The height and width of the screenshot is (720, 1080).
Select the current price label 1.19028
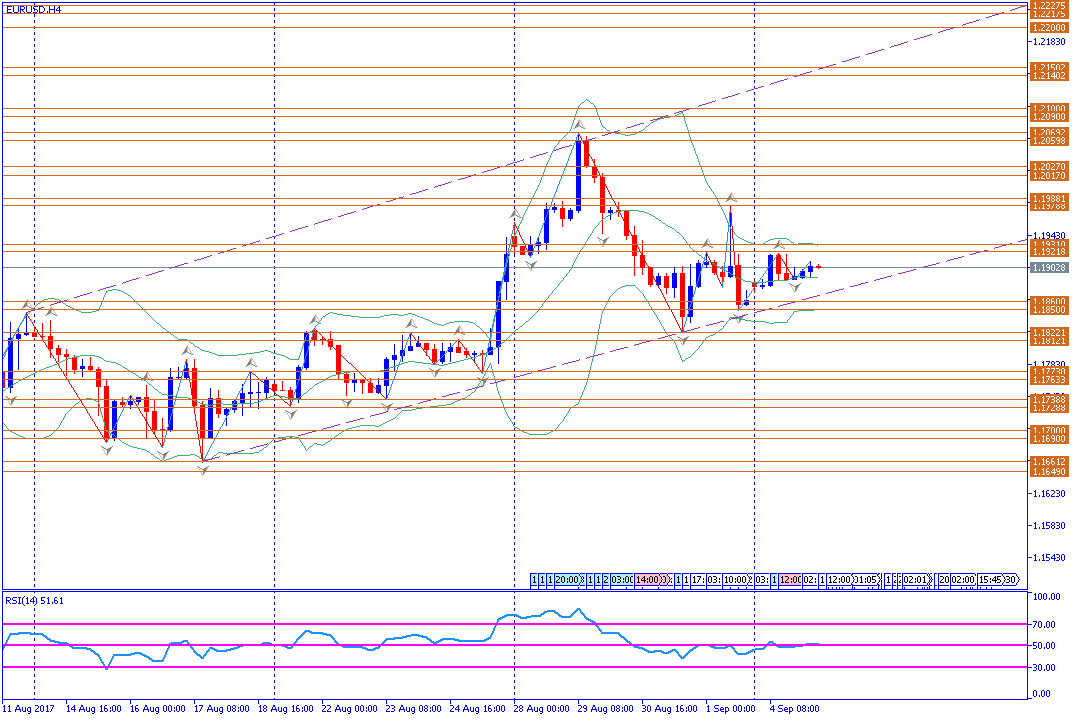click(x=1048, y=267)
